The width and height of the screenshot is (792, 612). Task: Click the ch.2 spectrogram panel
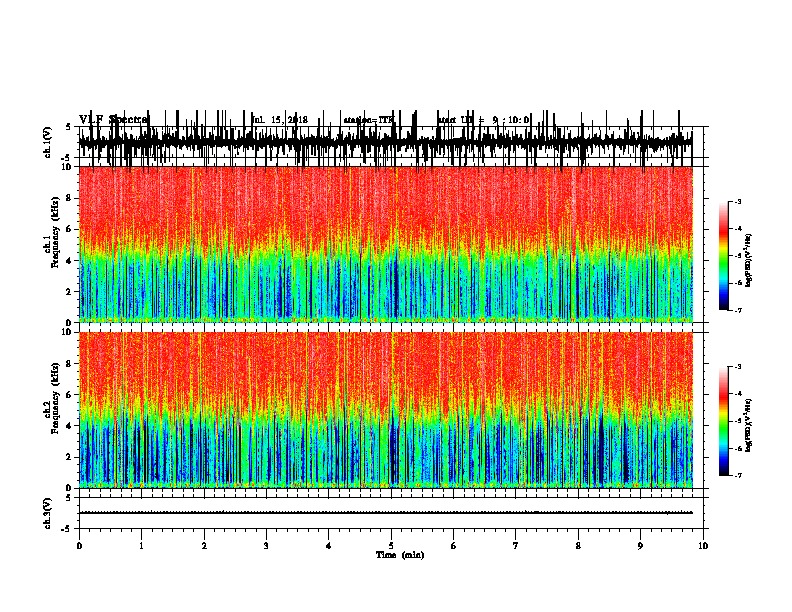click(x=386, y=410)
